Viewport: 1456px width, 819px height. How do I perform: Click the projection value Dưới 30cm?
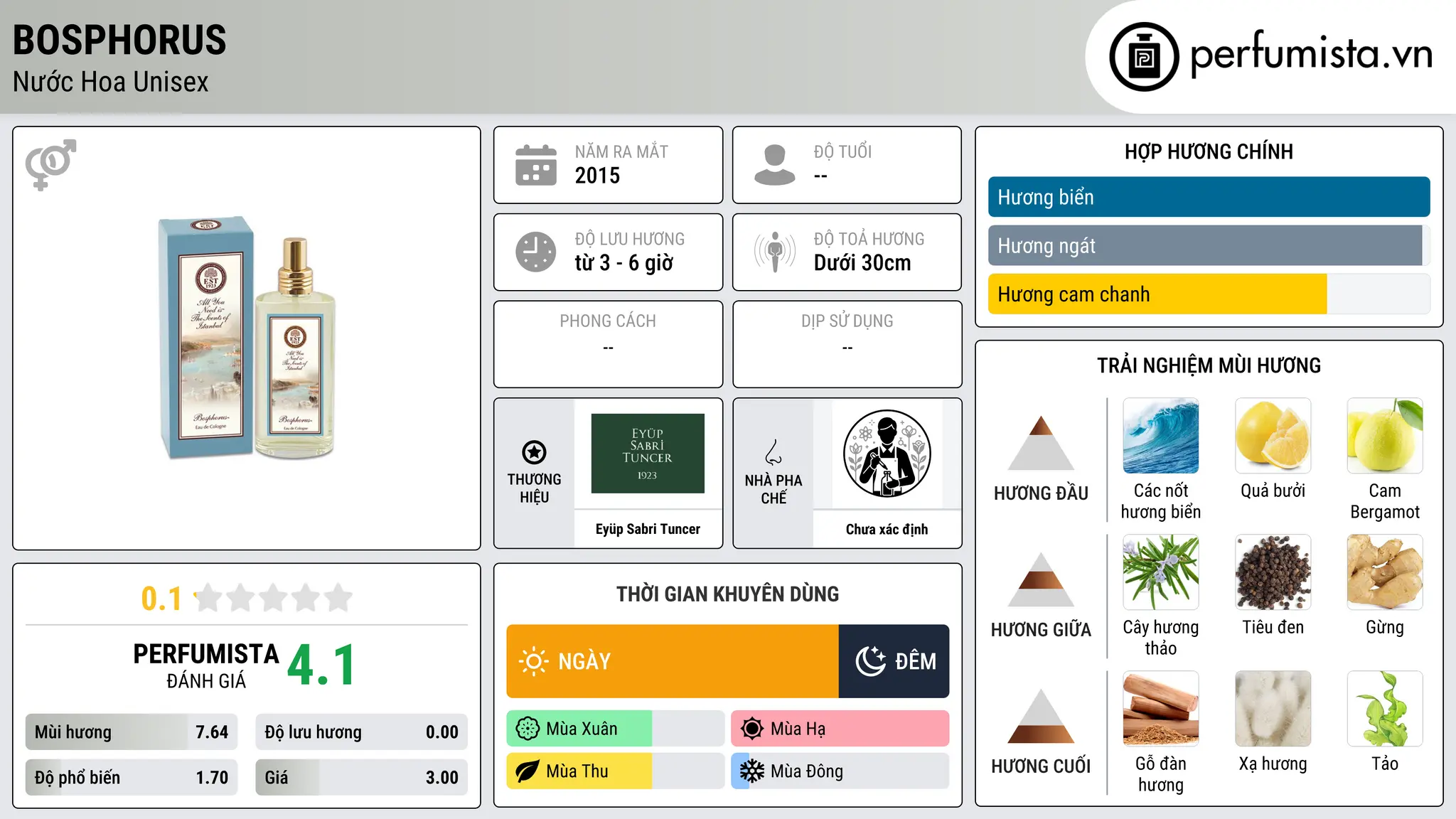point(862,263)
